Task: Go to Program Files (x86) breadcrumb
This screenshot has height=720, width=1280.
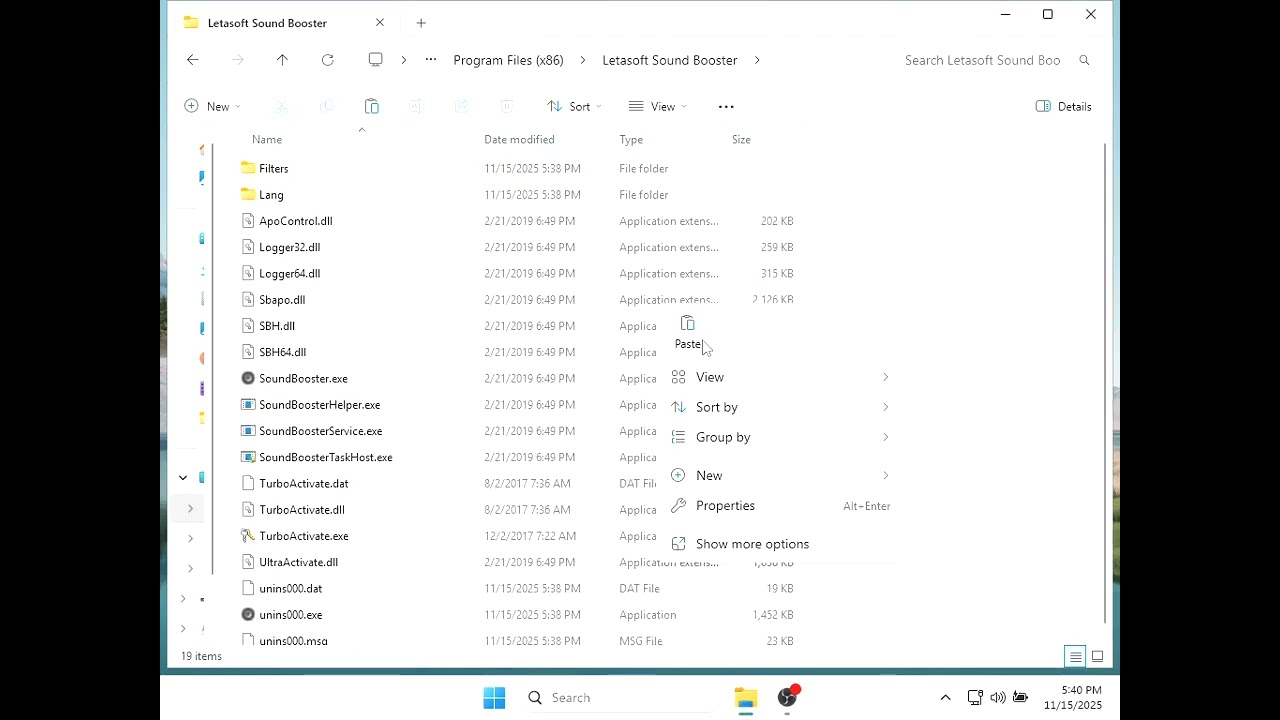Action: click(x=508, y=60)
